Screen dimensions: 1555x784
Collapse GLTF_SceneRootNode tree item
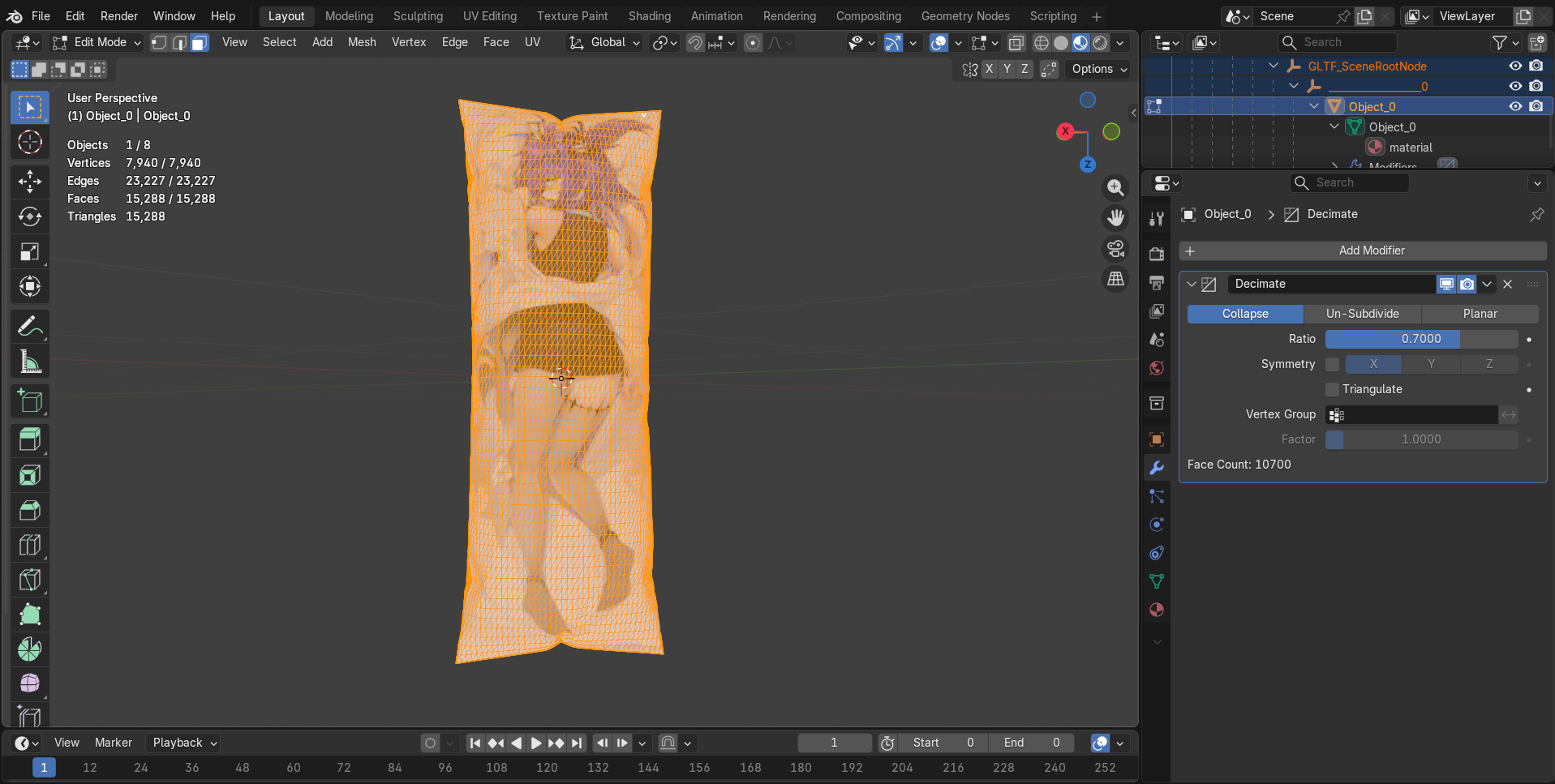click(1274, 66)
